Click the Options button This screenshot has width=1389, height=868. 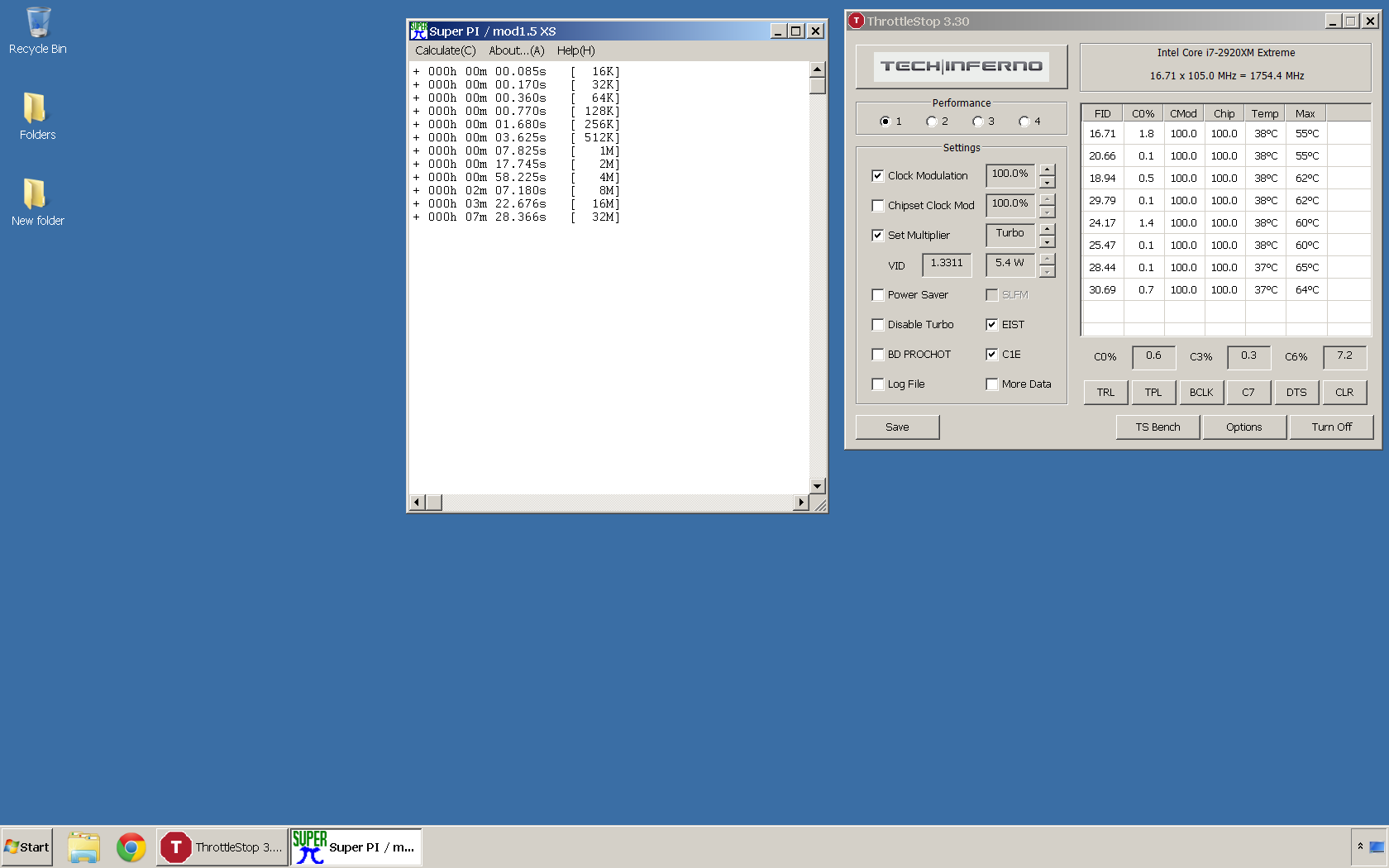click(x=1244, y=427)
